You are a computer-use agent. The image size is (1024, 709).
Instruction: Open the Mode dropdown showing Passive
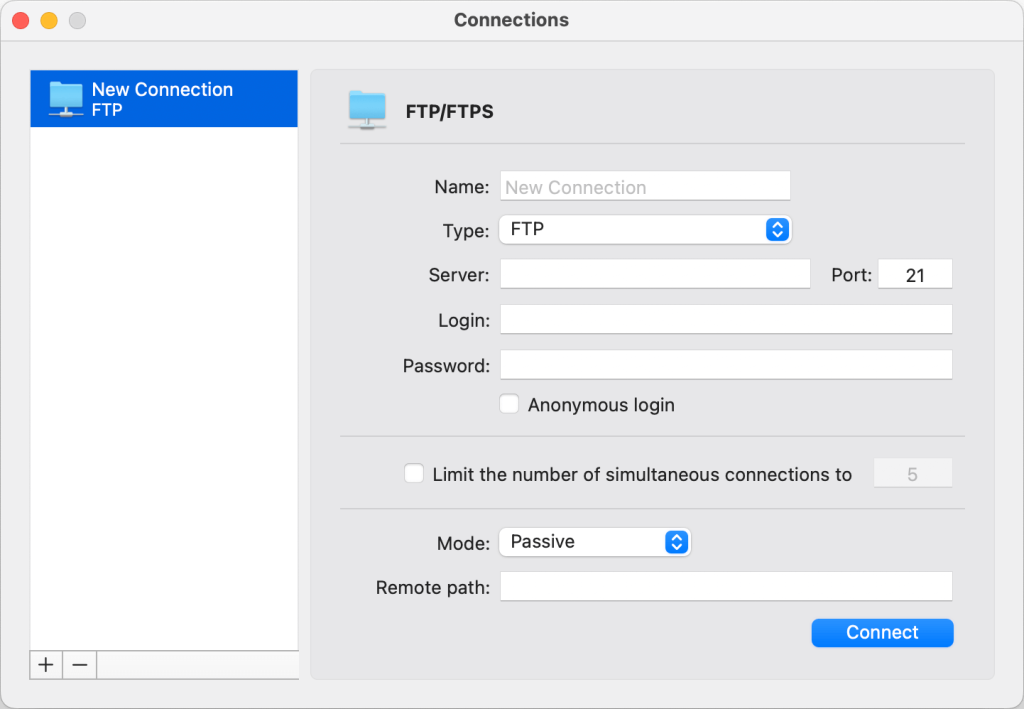click(595, 541)
